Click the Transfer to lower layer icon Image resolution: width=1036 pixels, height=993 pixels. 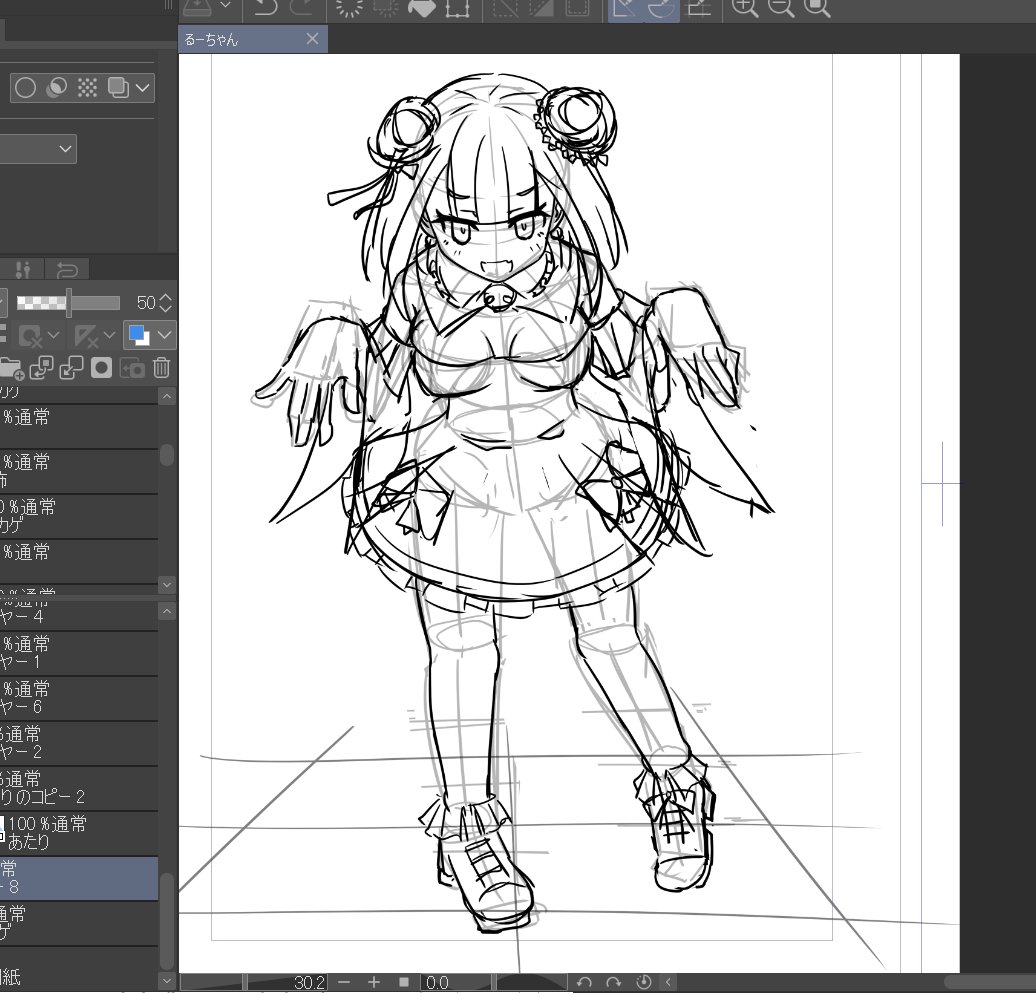[x=41, y=369]
